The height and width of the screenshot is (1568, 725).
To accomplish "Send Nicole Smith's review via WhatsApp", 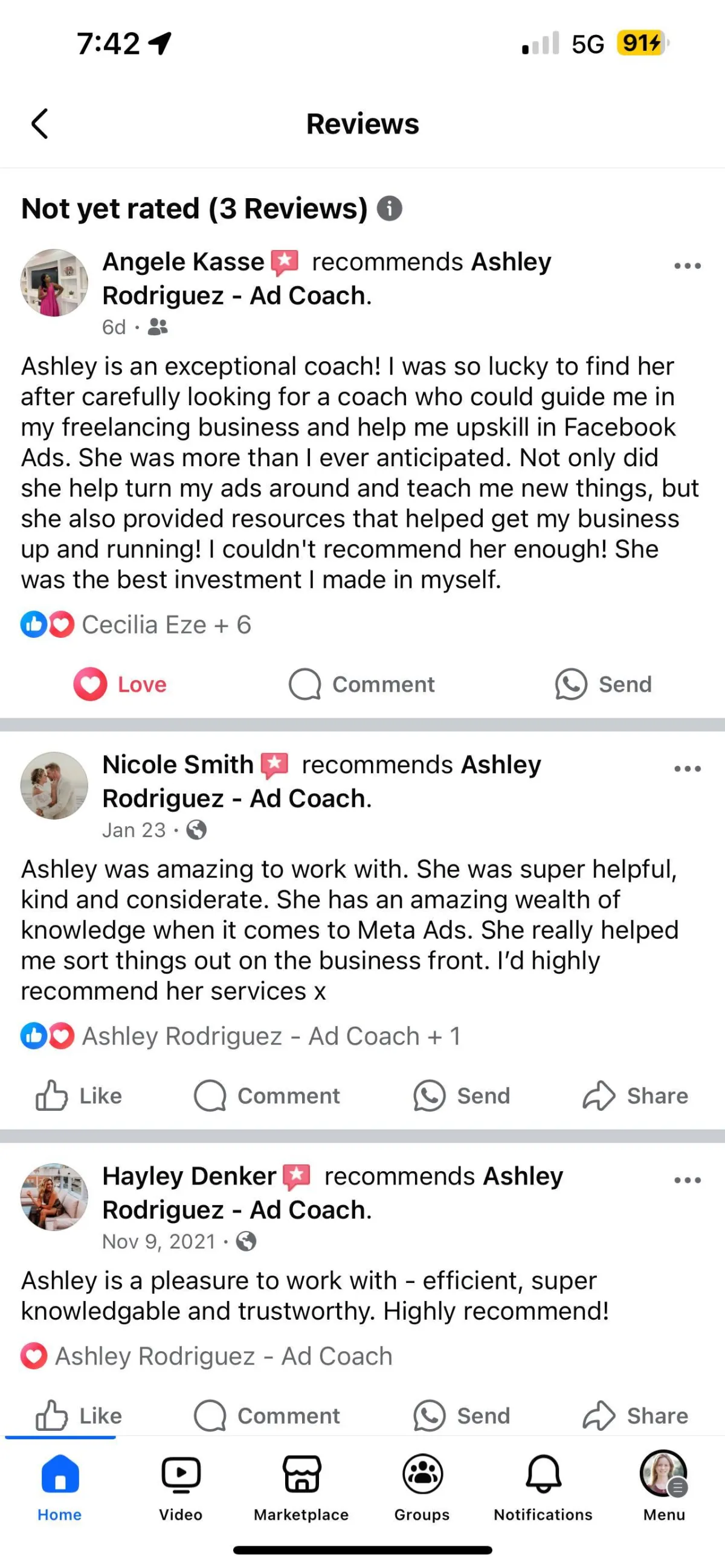I will (x=462, y=1096).
